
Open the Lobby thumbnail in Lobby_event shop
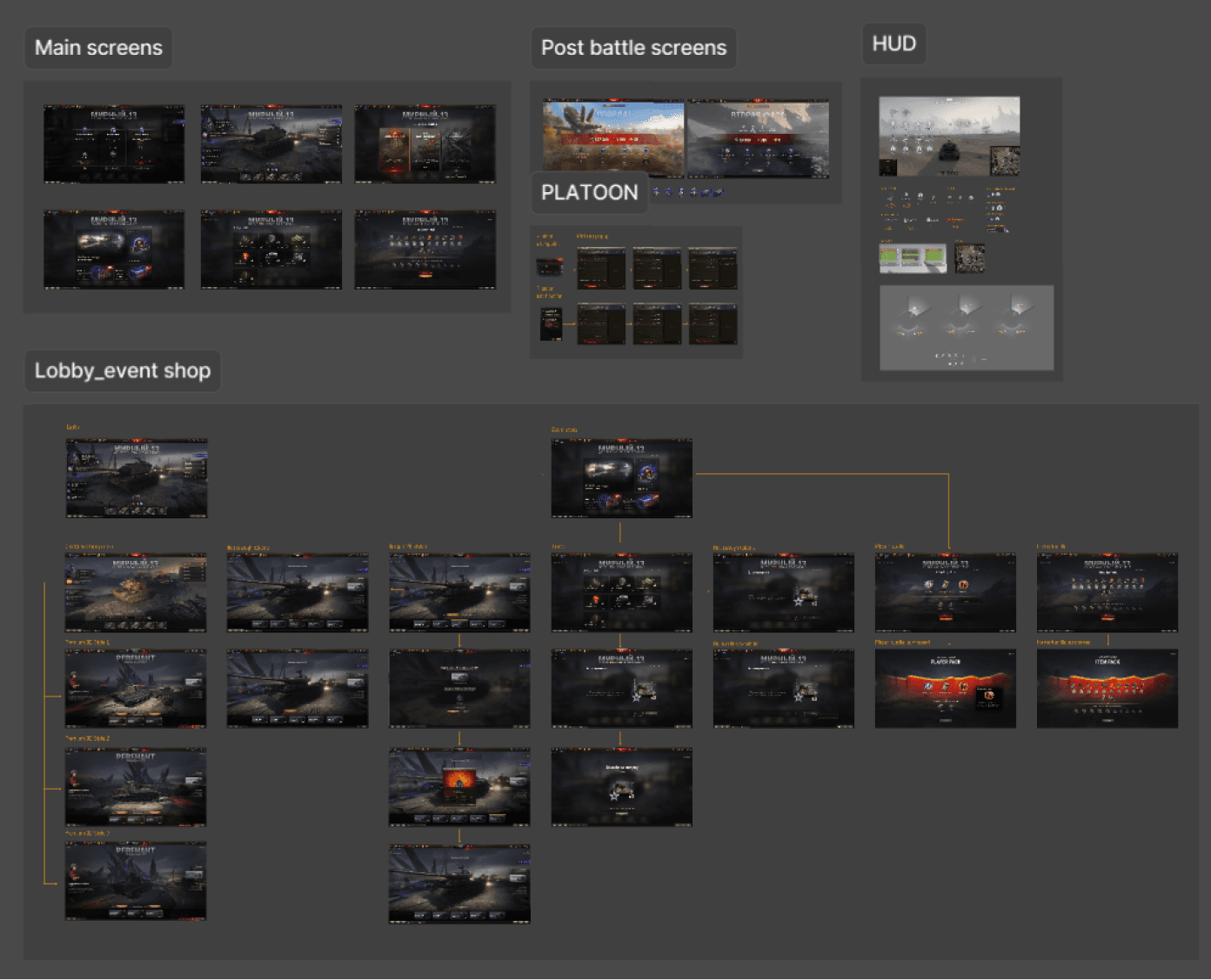click(137, 478)
